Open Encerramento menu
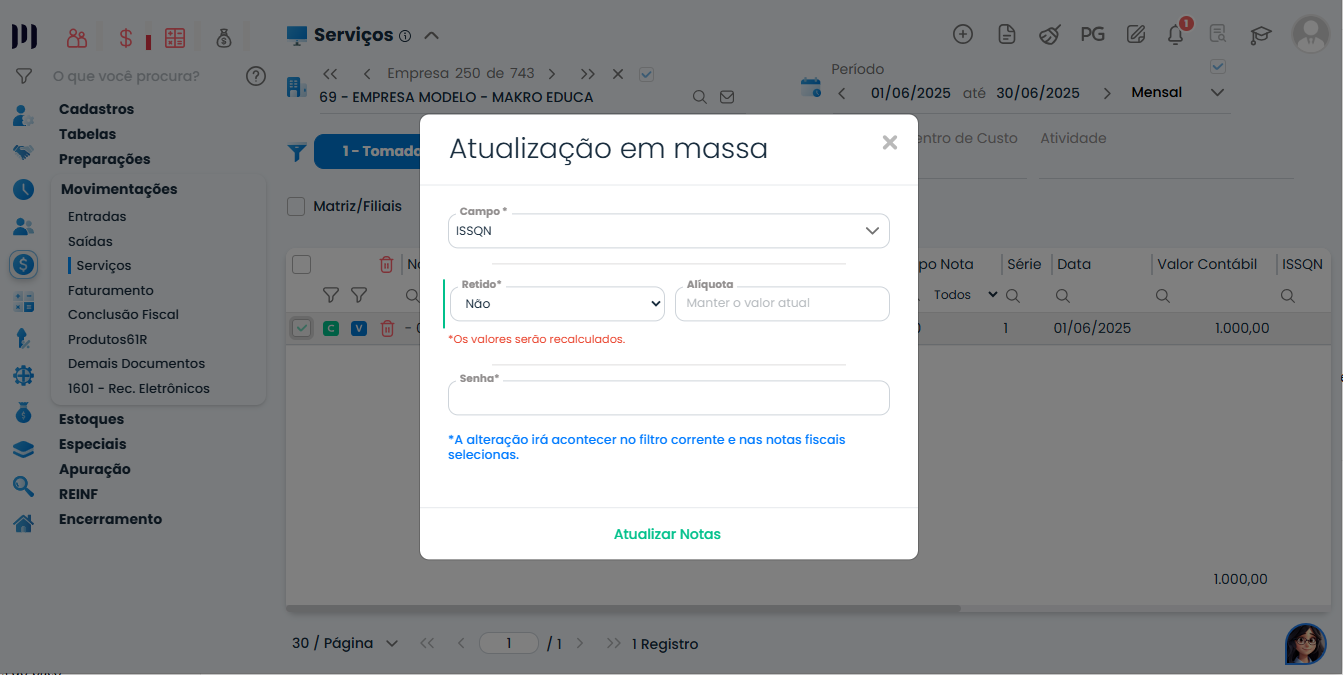The height and width of the screenshot is (675, 1343). (x=110, y=519)
